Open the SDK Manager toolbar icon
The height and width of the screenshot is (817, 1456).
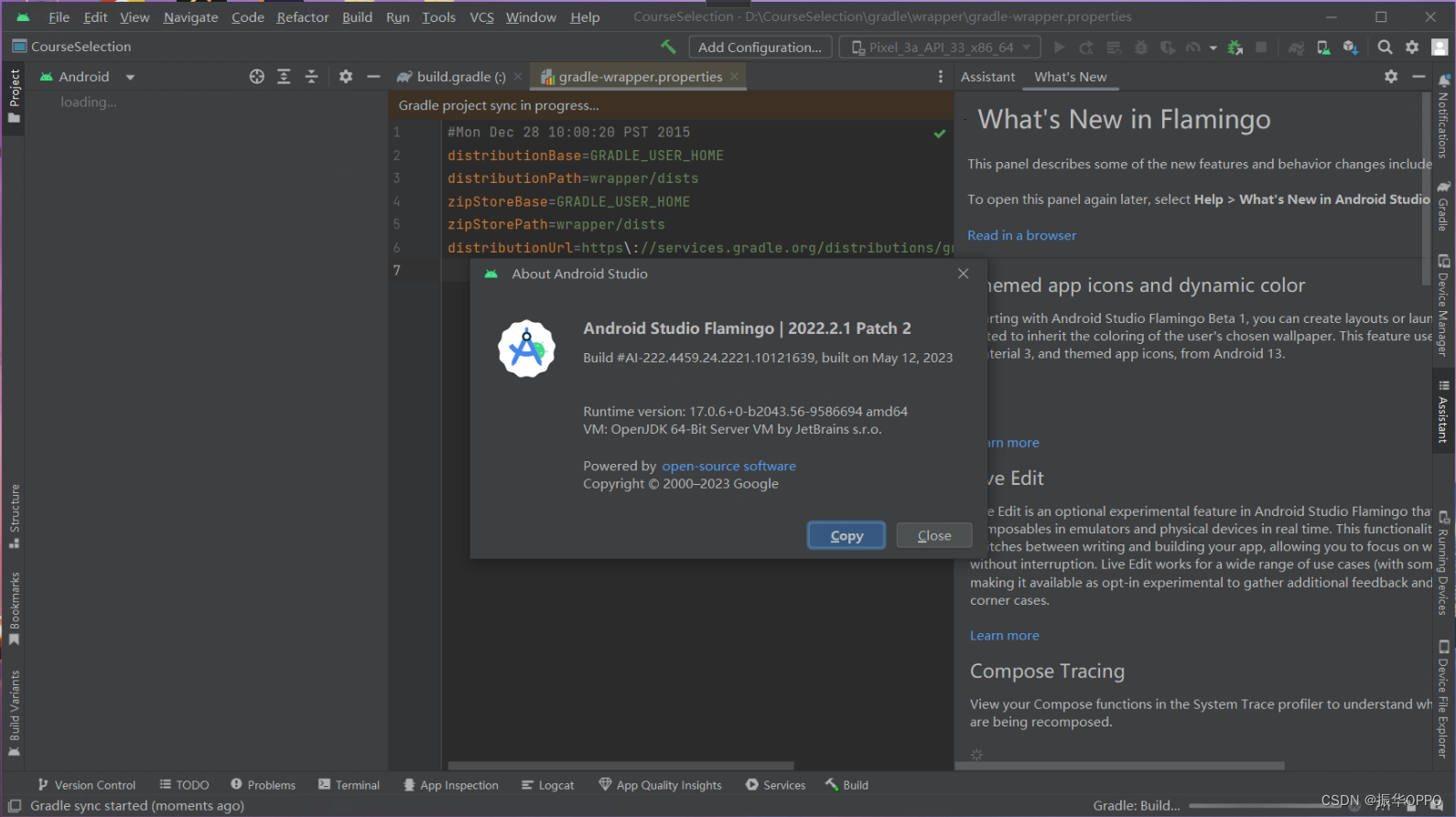(x=1350, y=48)
